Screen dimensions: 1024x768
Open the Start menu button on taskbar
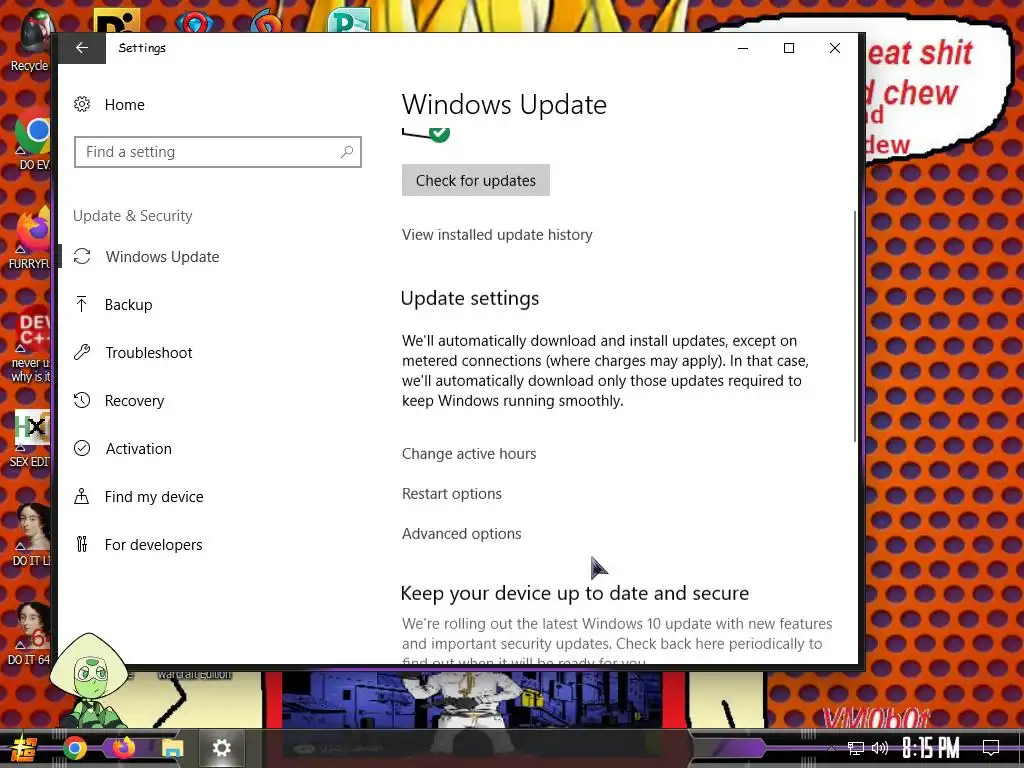click(x=24, y=748)
